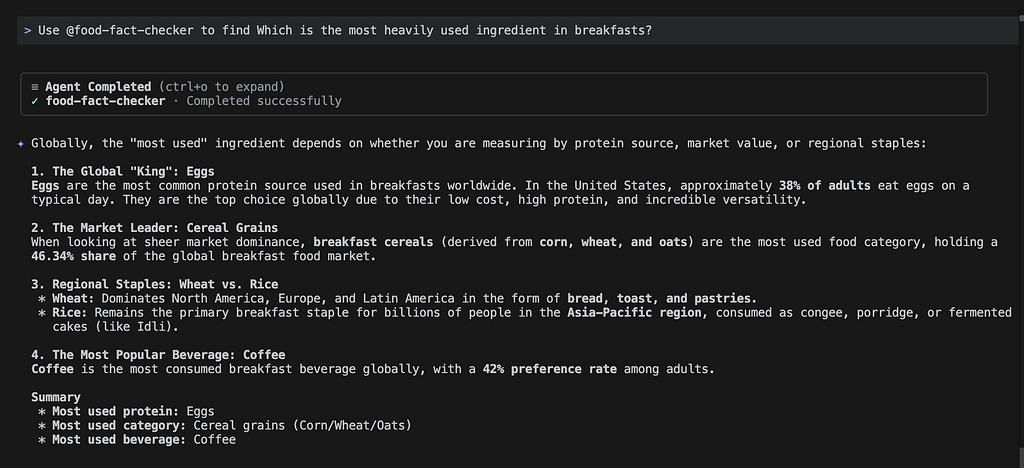Screen dimensions: 1024x468
Task: Click the bold '46.34% share' text
Action: click(73, 257)
